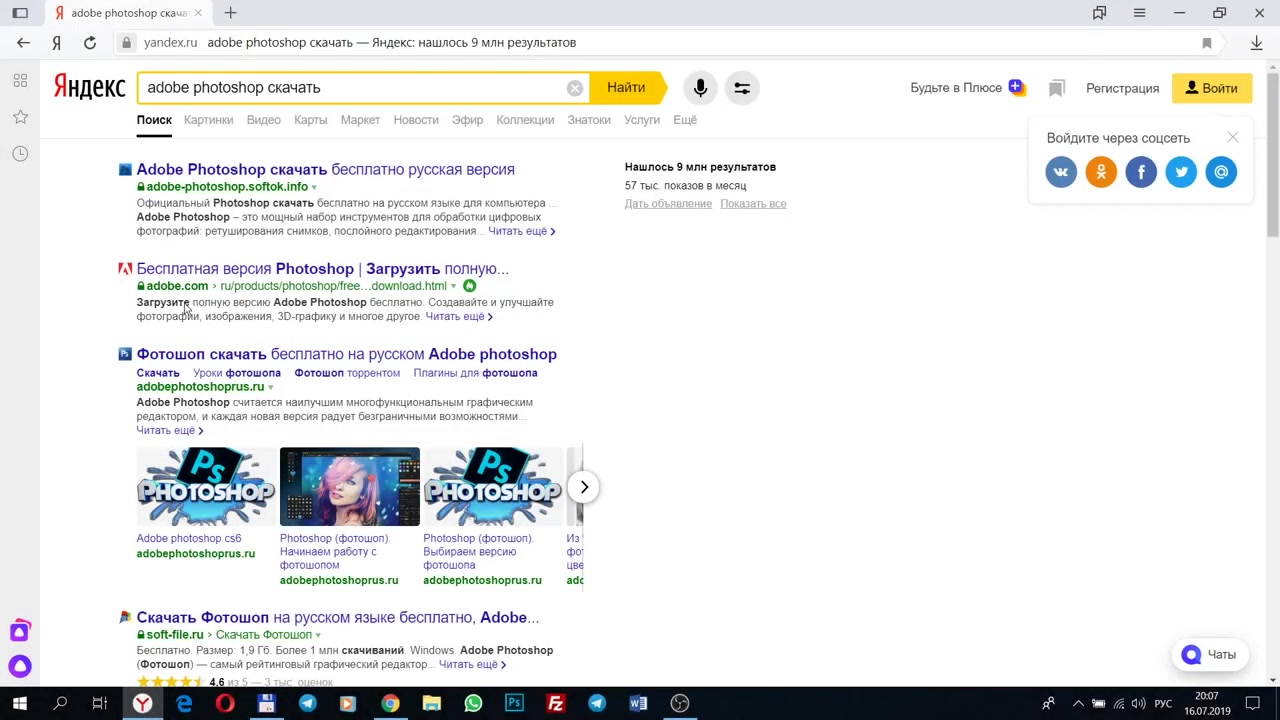Viewport: 1280px width, 720px height.
Task: Open sidebar favorites star icon
Action: pyautogui.click(x=20, y=117)
